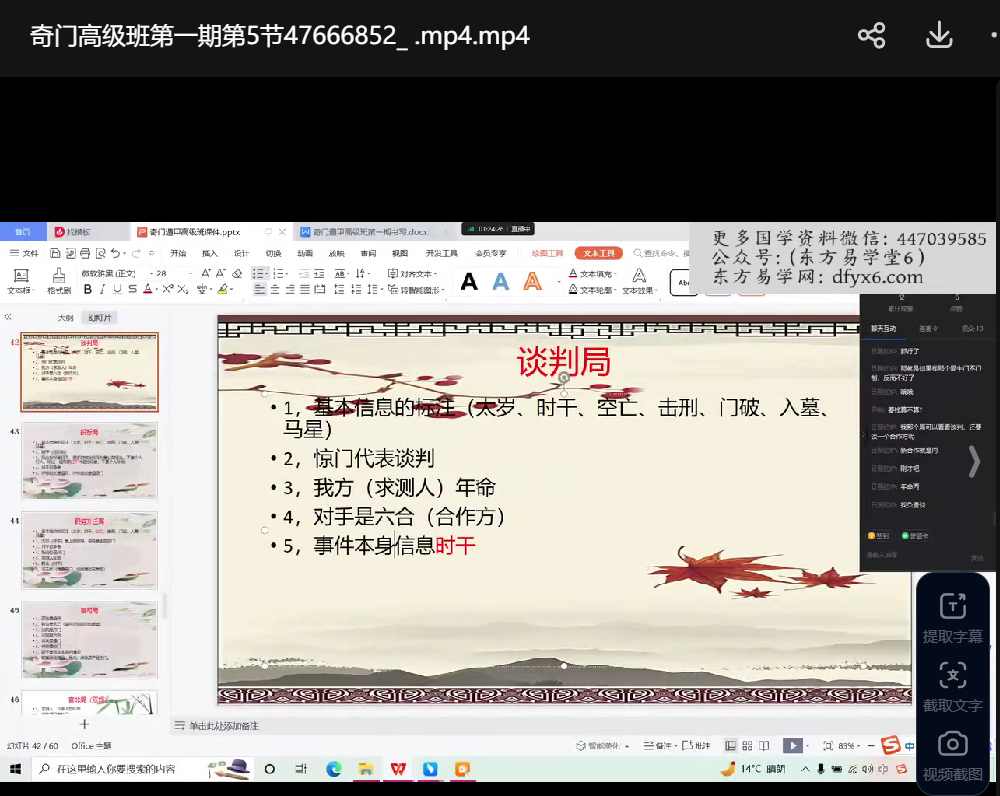Toggle Italic formatting

coord(102,289)
